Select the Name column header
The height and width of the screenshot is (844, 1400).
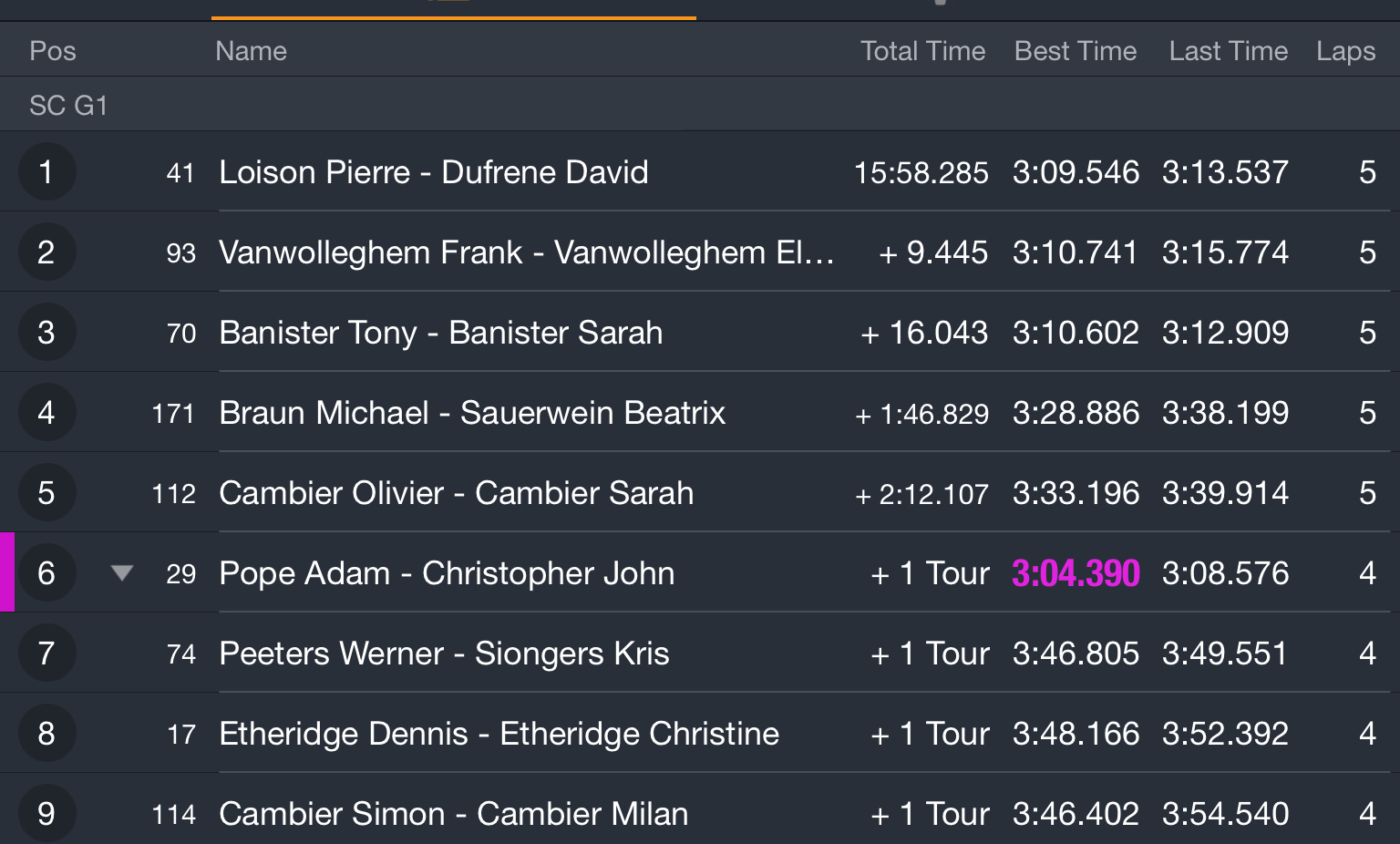pos(251,51)
